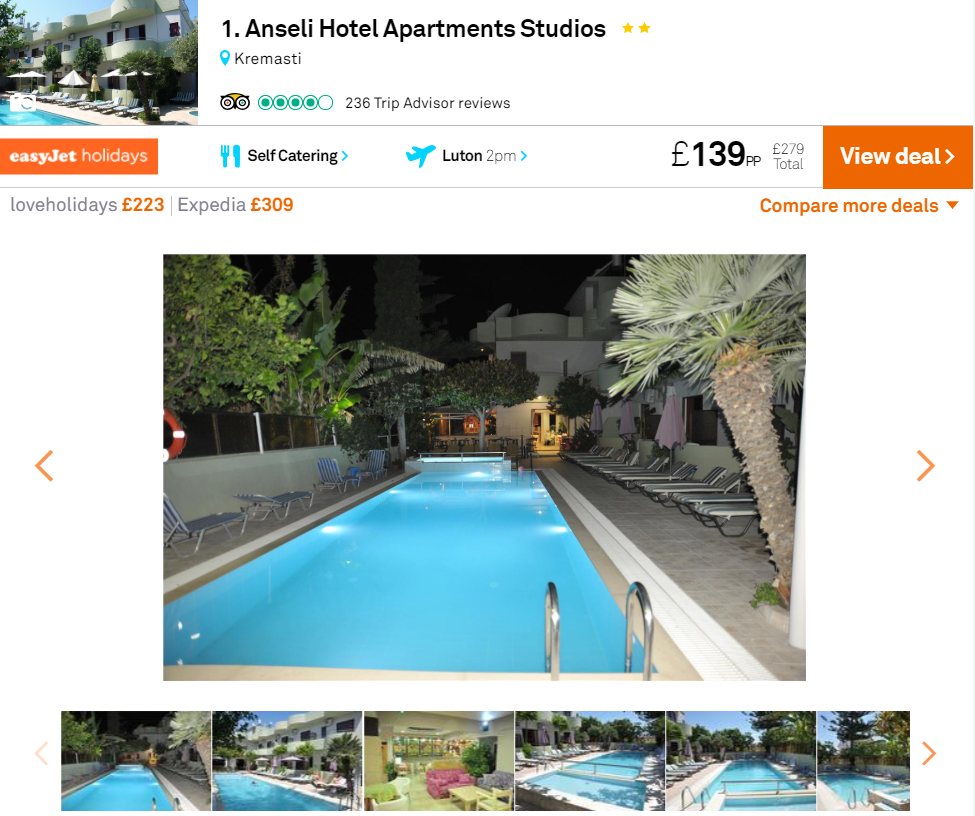975x816 pixels.
Task: Click the fork and knife catering icon
Action: [230, 155]
